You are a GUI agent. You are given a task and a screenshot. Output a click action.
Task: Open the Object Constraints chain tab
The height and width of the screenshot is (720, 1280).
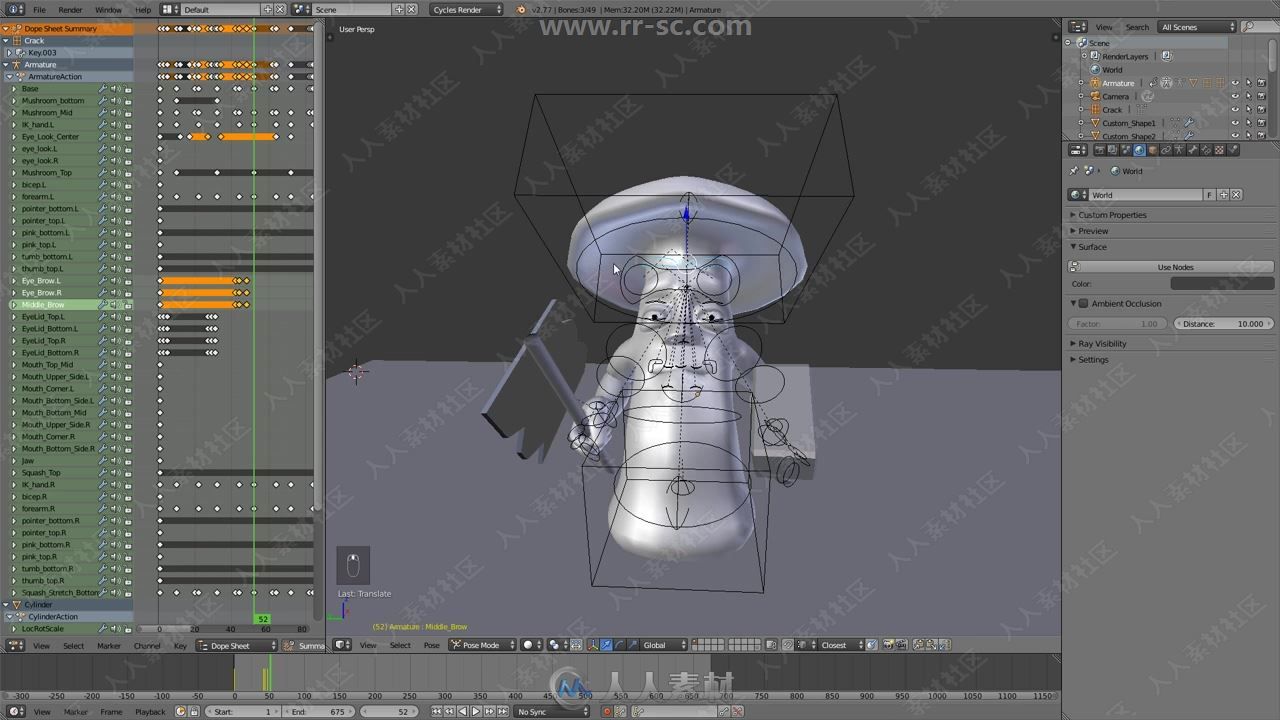[x=1166, y=150]
